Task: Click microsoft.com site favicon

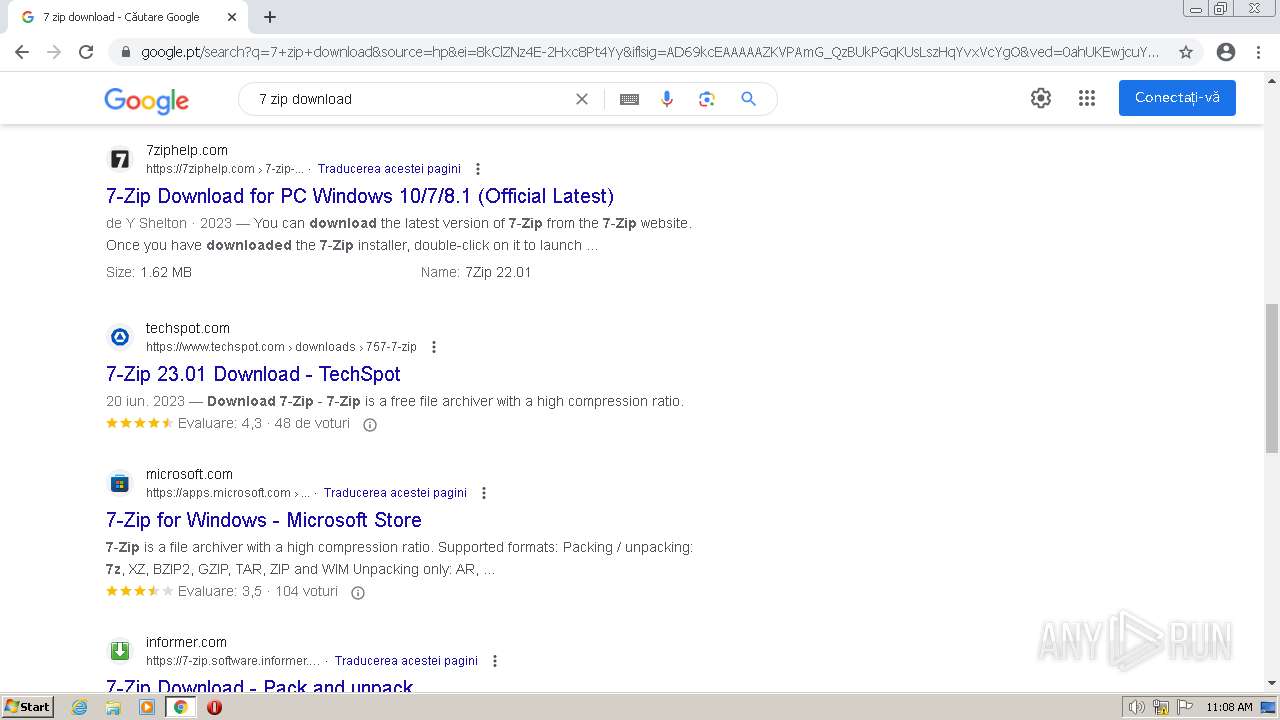Action: pyautogui.click(x=120, y=483)
